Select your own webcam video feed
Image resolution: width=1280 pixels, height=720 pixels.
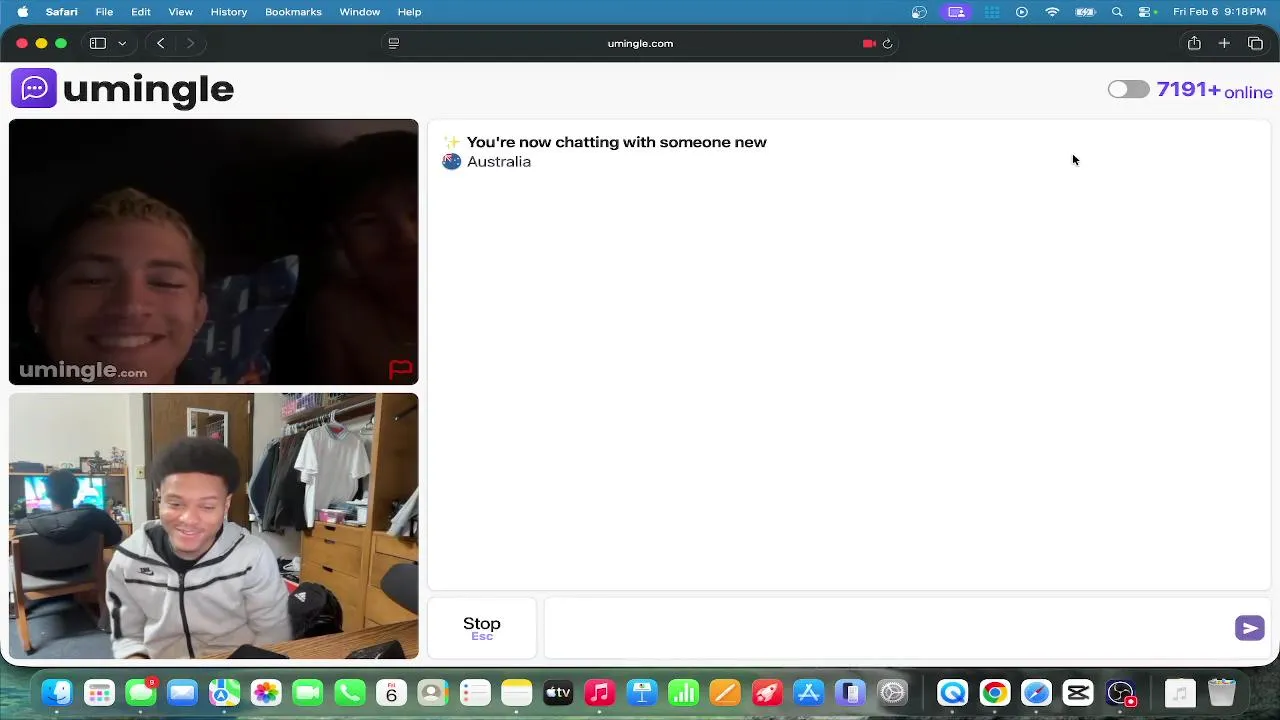coord(214,526)
